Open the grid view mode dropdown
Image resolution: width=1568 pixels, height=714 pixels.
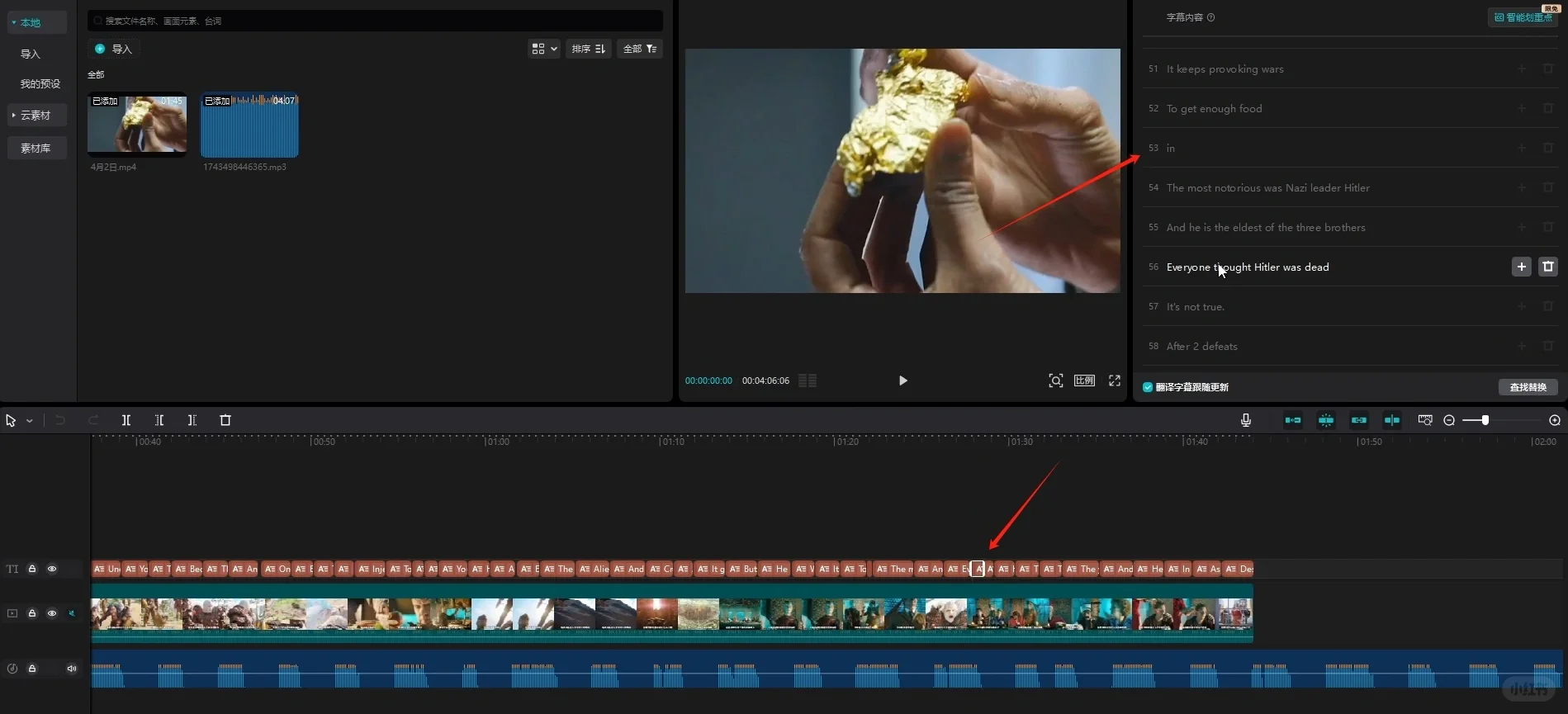click(544, 49)
